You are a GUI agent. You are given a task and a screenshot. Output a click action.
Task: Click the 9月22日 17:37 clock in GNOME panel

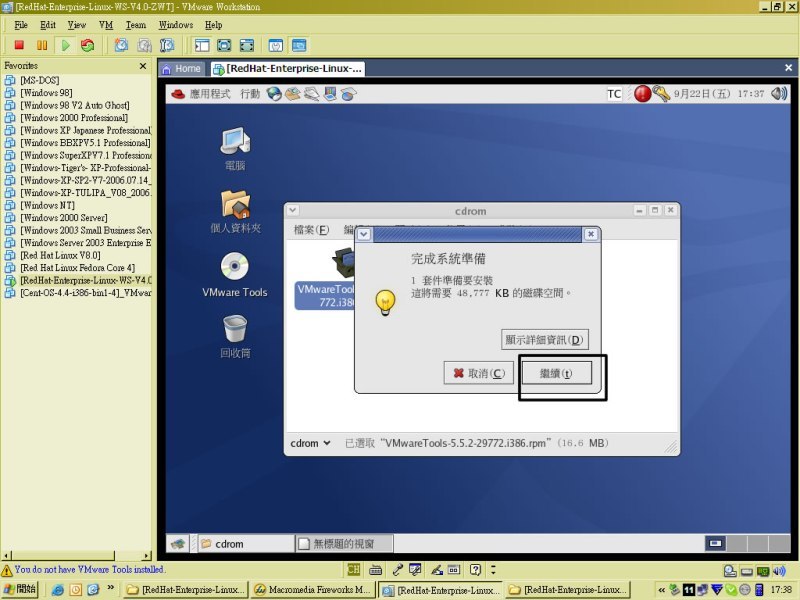719,94
